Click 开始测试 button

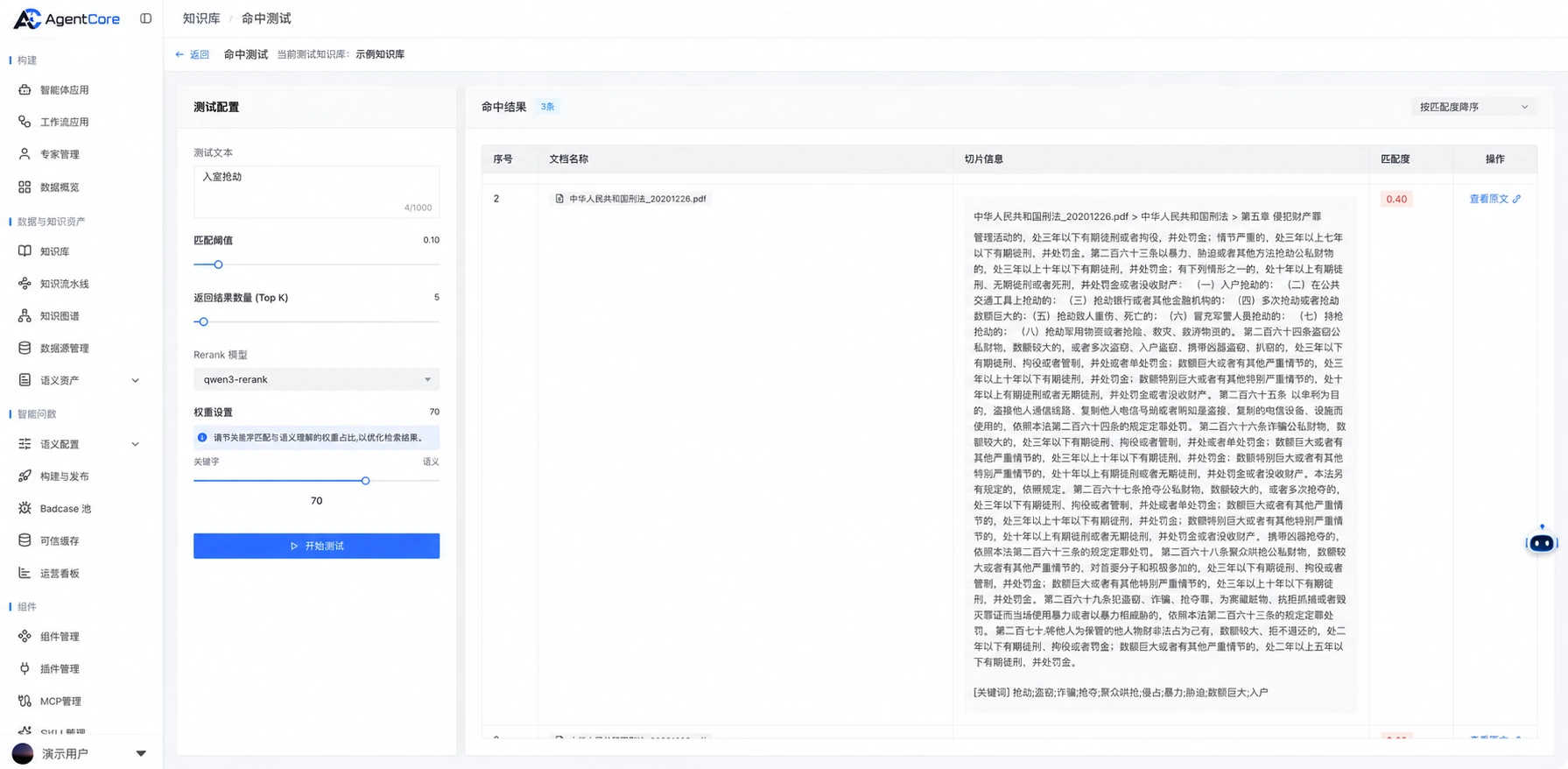(316, 546)
